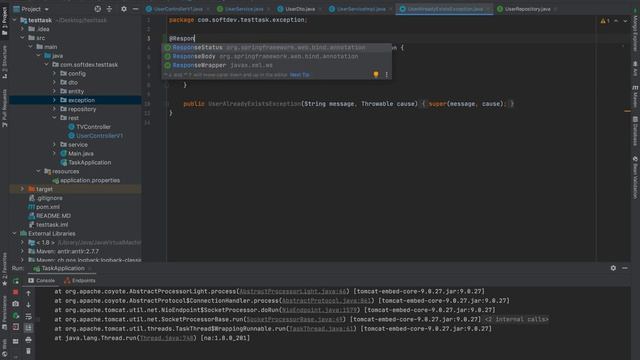Image resolution: width=640 pixels, height=360 pixels.
Task: Expand the repository package
Action: [x=54, y=109]
